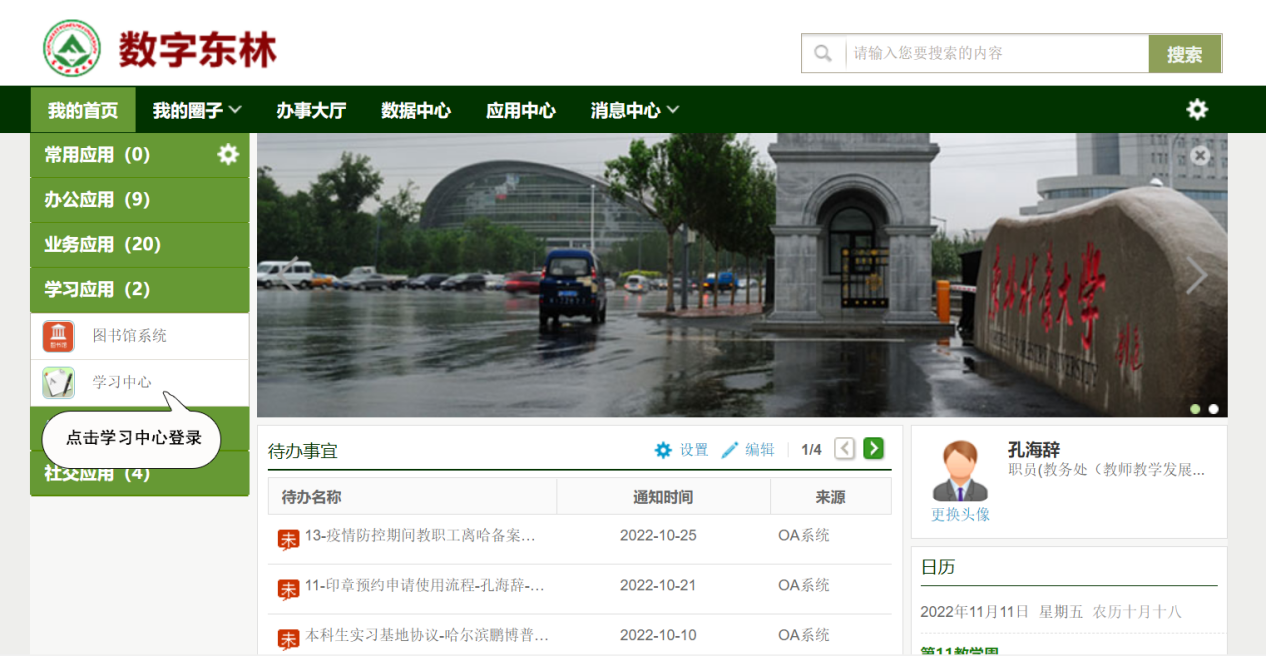Click the 数字东林 logo emblem
Viewport: 1266px width, 656px height.
pos(71,48)
